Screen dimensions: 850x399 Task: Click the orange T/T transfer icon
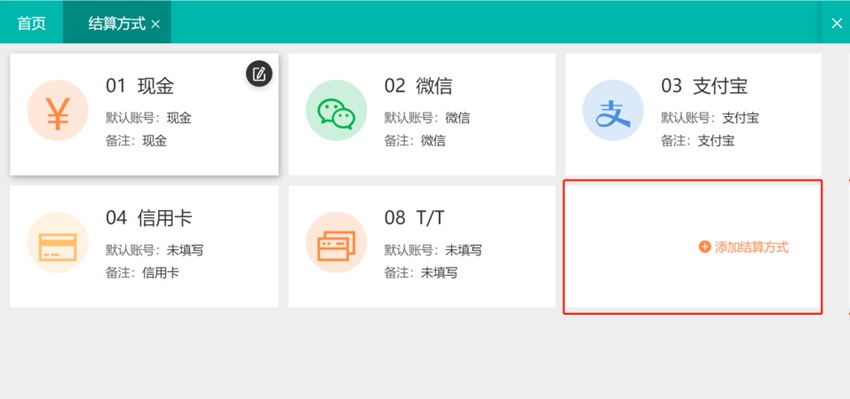point(336,242)
